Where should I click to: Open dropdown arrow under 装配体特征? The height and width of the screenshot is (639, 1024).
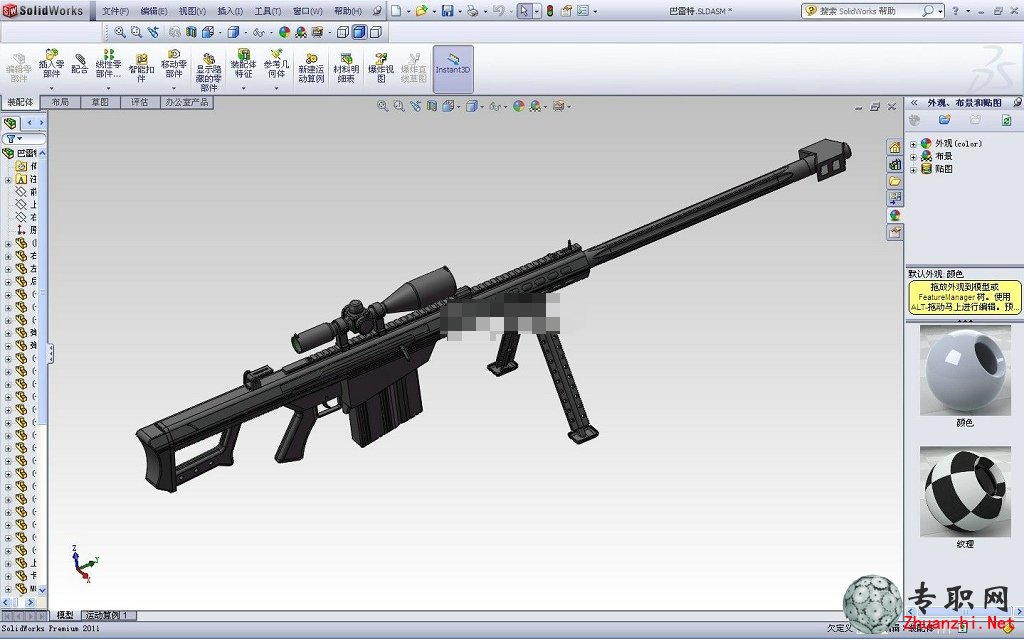(243, 88)
